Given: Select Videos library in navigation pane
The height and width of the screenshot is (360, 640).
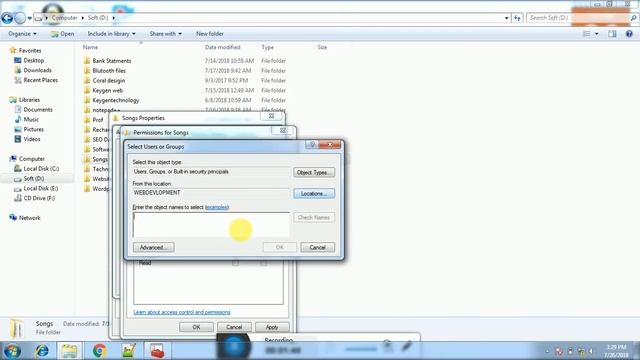Looking at the screenshot, I should 32,139.
